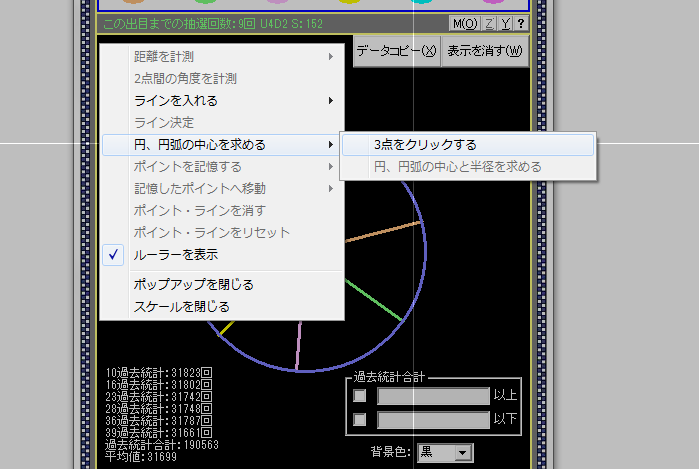Toggle ルーラーを表示 menu option
Viewport: 699px width, 469px height.
(x=223, y=255)
